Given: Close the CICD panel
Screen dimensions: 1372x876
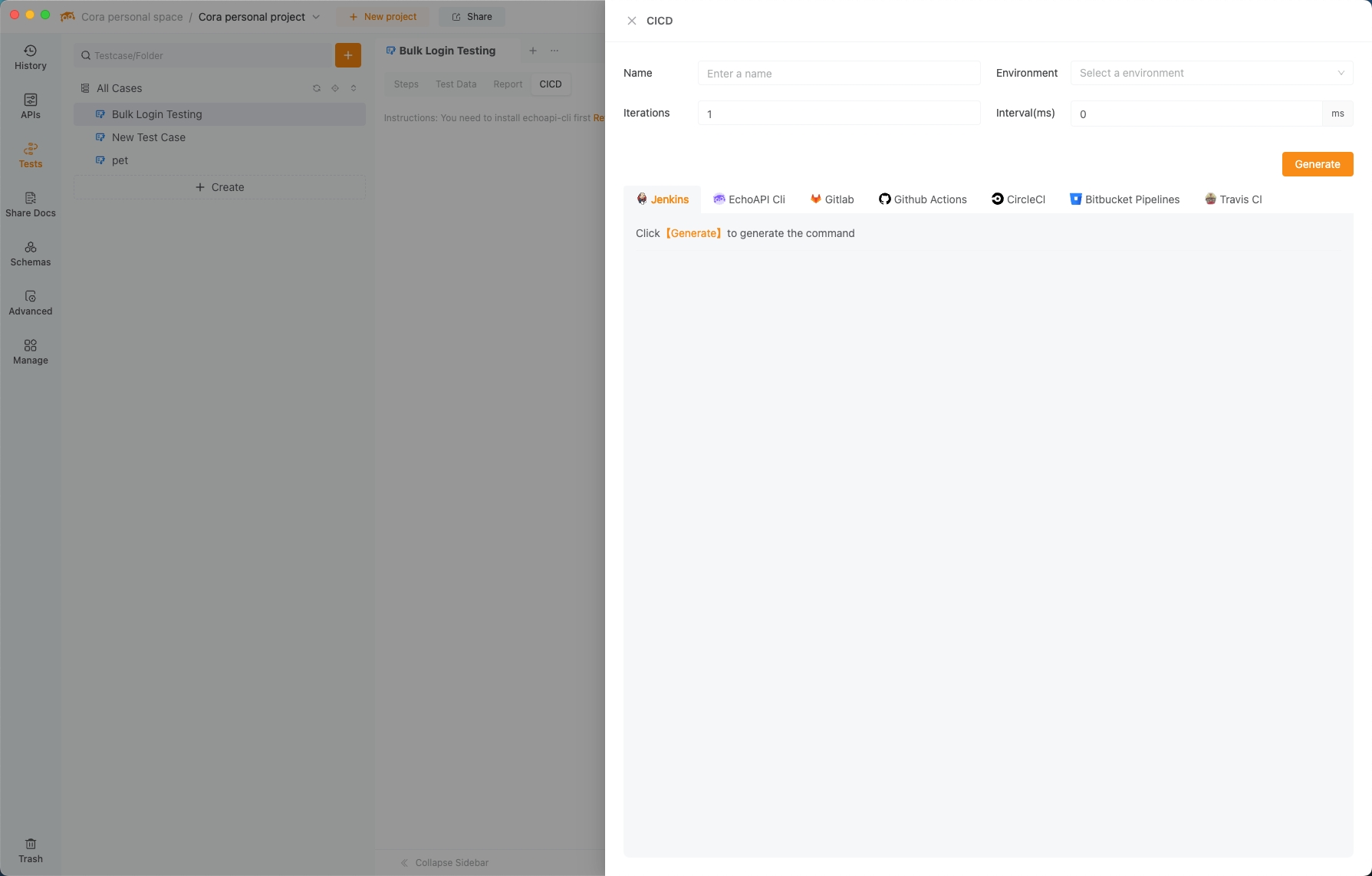Looking at the screenshot, I should (x=632, y=21).
